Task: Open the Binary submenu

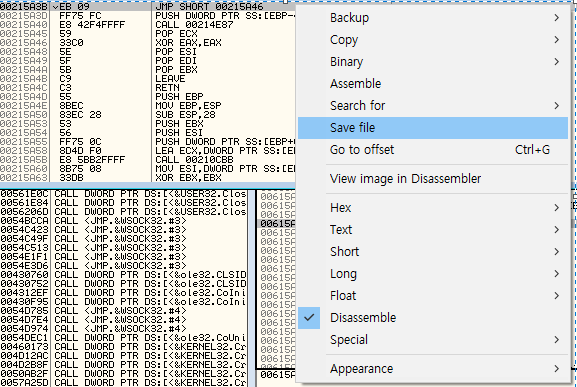Action: (433, 62)
